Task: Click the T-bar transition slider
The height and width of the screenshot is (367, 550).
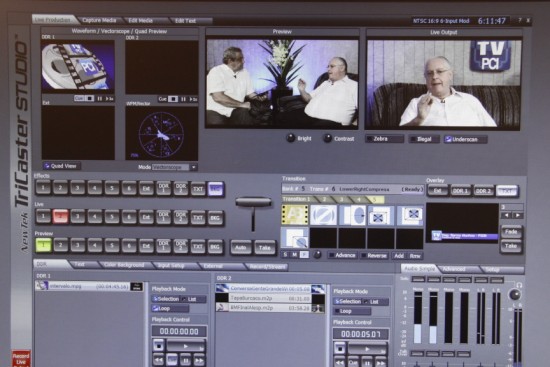Action: (253, 203)
